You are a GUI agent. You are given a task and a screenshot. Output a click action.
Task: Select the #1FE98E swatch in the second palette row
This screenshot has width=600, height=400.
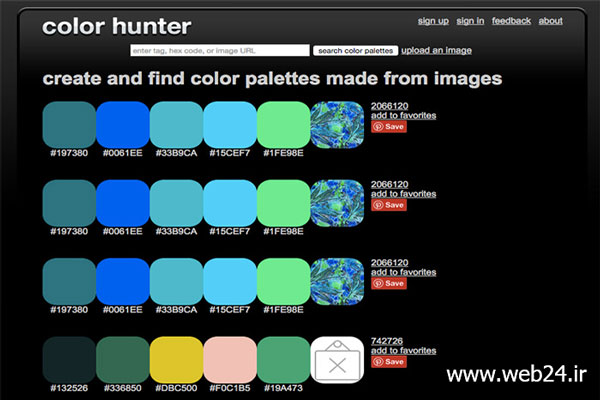284,203
